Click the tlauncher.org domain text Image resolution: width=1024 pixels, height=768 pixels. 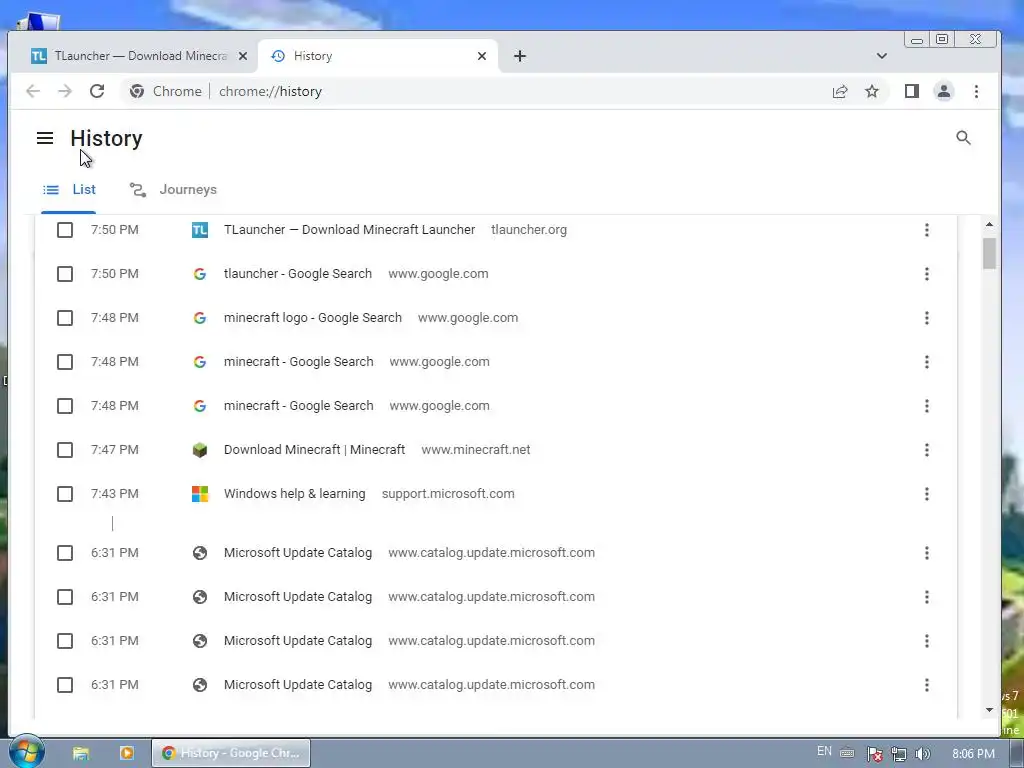(529, 230)
